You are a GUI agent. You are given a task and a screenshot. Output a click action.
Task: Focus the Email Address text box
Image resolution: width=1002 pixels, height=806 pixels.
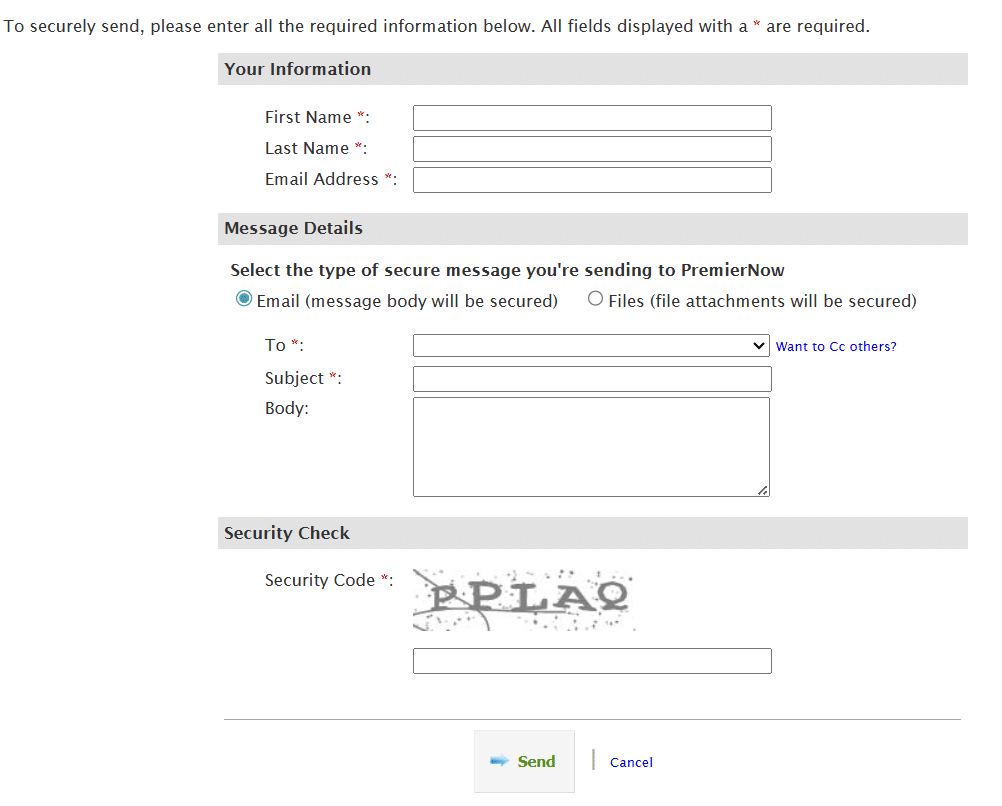tap(592, 180)
